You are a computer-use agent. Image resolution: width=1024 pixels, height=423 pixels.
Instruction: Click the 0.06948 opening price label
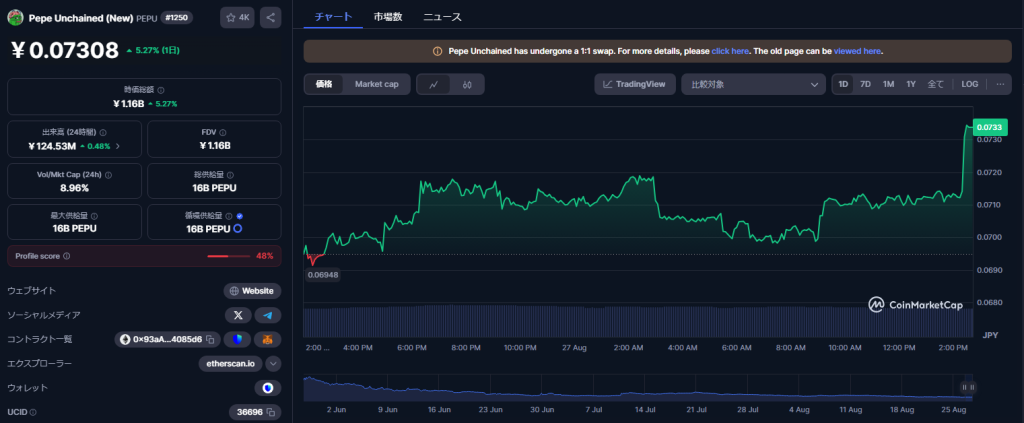[323, 275]
